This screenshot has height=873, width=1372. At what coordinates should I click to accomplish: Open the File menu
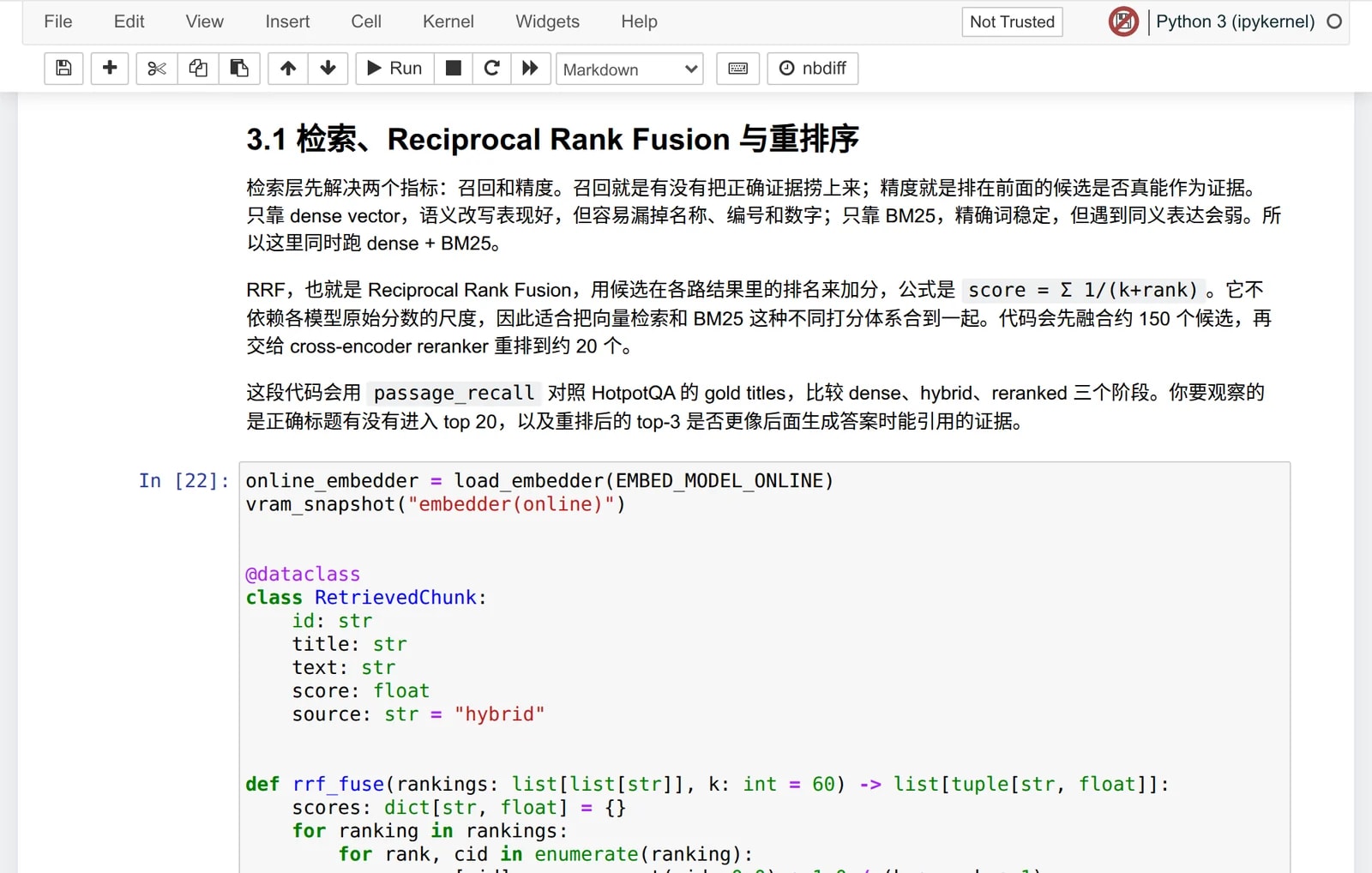click(x=58, y=21)
